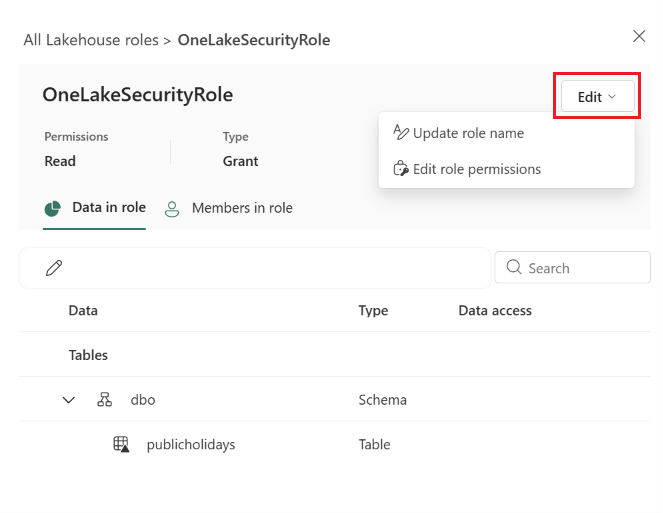
Task: Open the Edit dropdown button
Action: 597,96
